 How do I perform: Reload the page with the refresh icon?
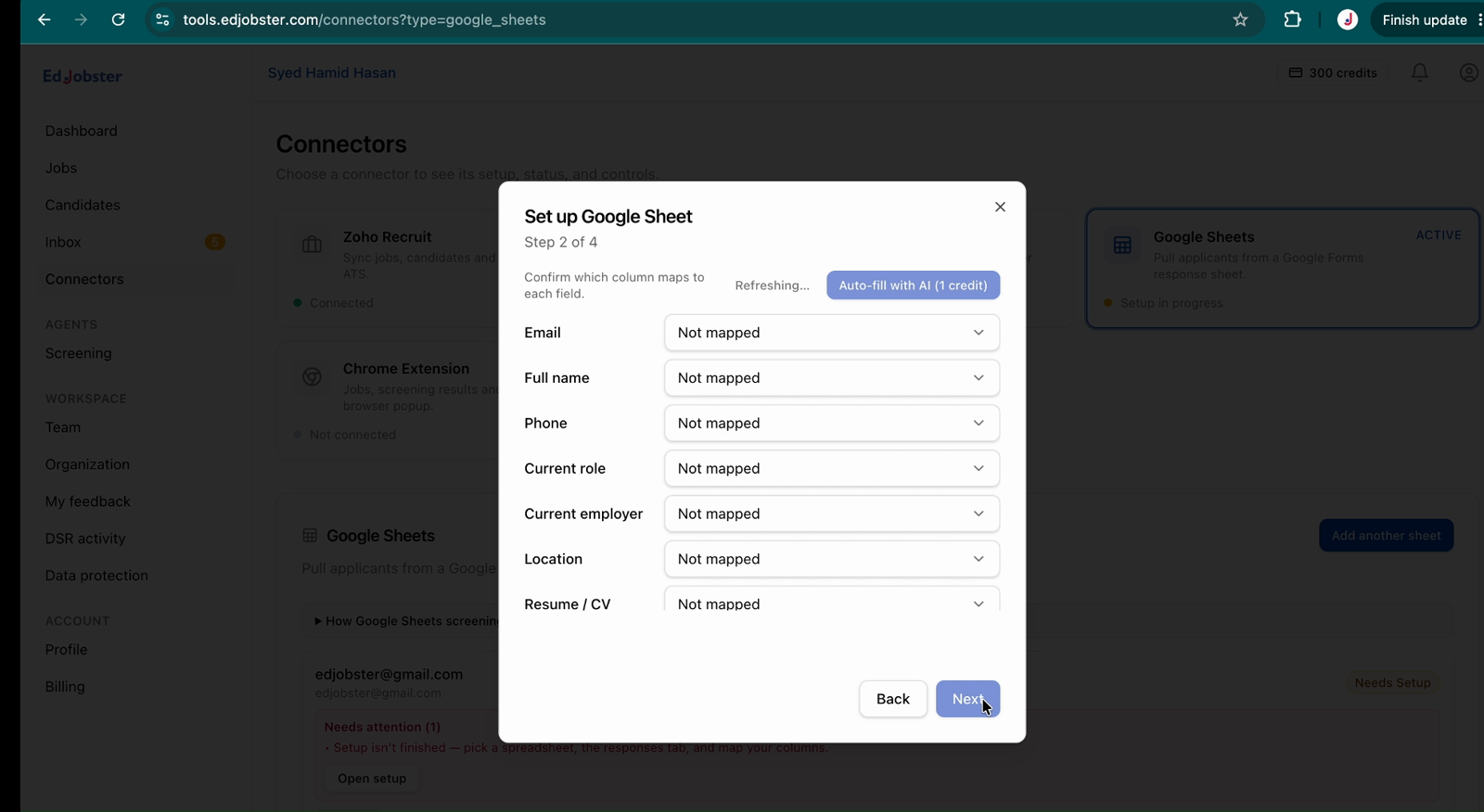(x=118, y=19)
